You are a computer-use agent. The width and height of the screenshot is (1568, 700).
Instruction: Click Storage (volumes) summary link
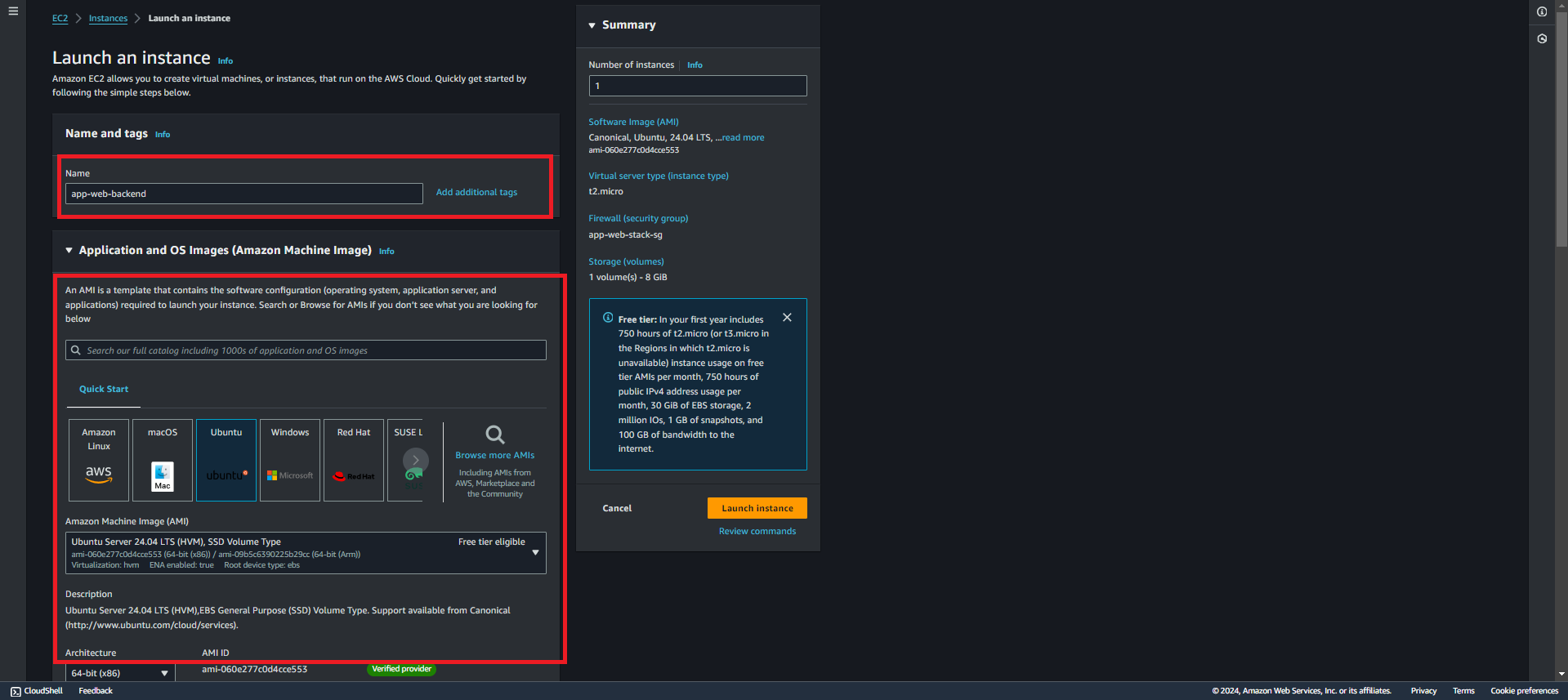tap(627, 262)
